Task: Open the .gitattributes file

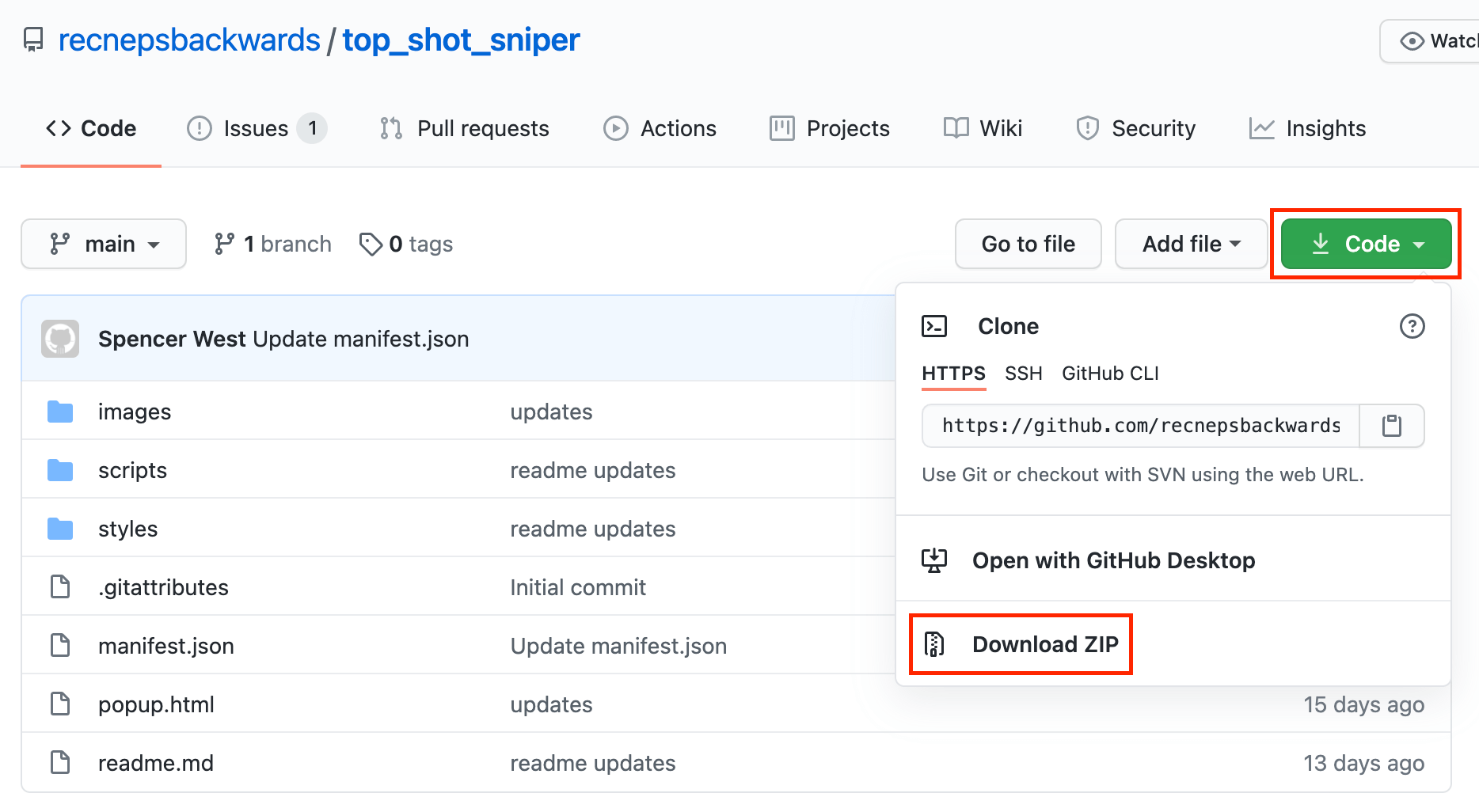Action: point(163,587)
